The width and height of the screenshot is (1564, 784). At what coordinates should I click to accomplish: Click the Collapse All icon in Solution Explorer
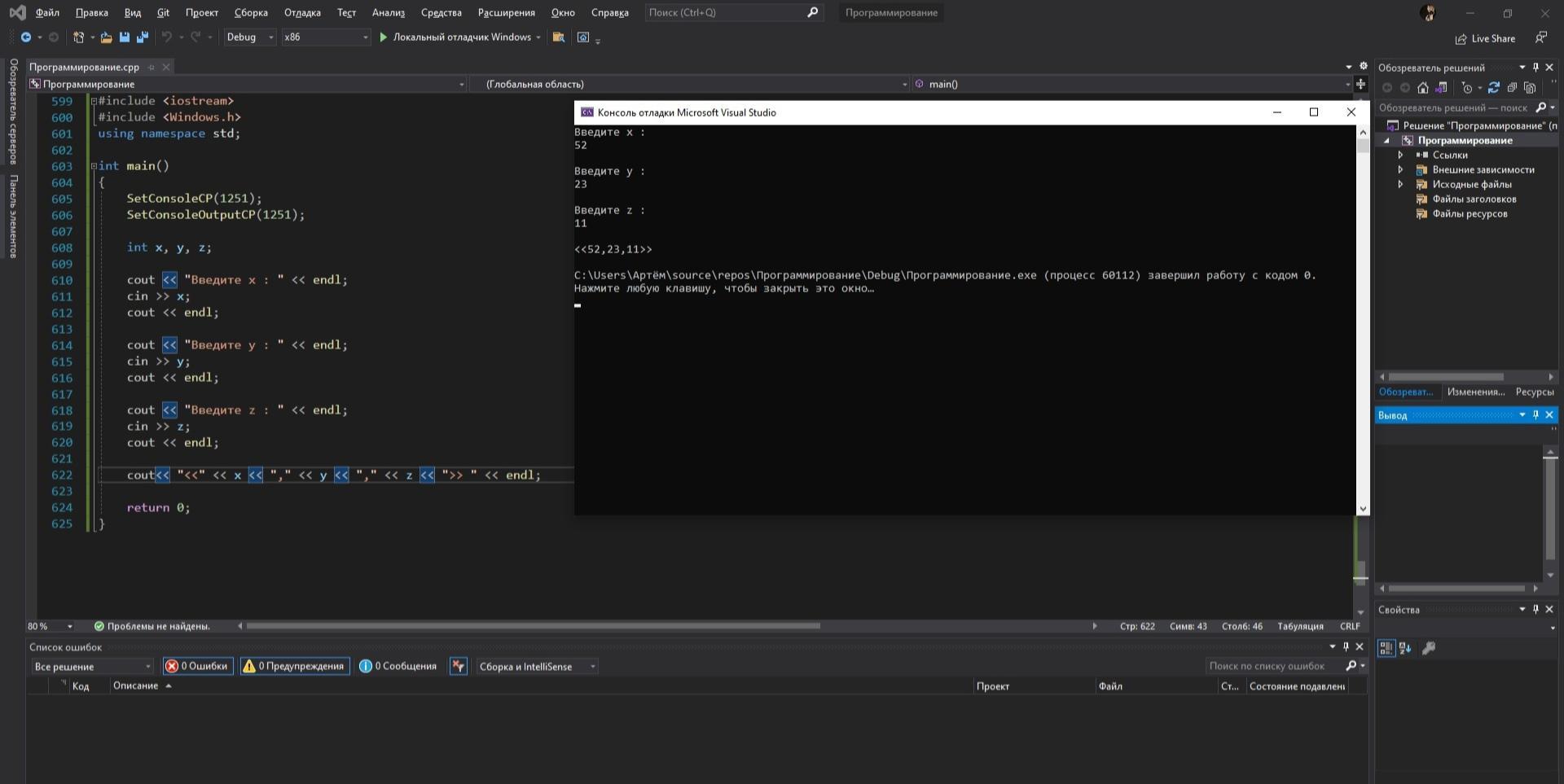[x=1512, y=88]
